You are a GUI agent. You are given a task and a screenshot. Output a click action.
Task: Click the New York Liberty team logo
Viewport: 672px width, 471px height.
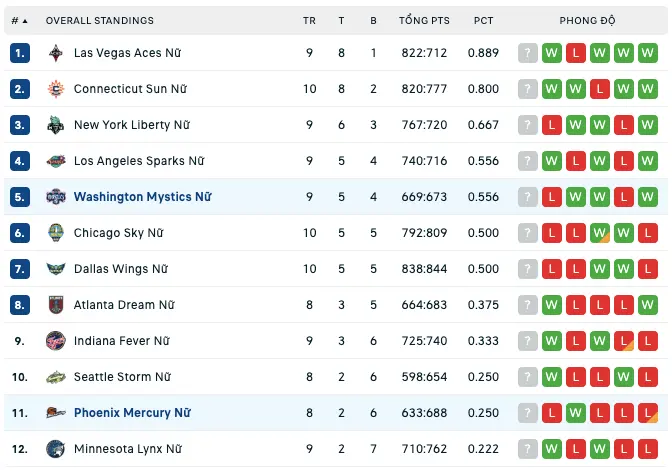pos(56,125)
